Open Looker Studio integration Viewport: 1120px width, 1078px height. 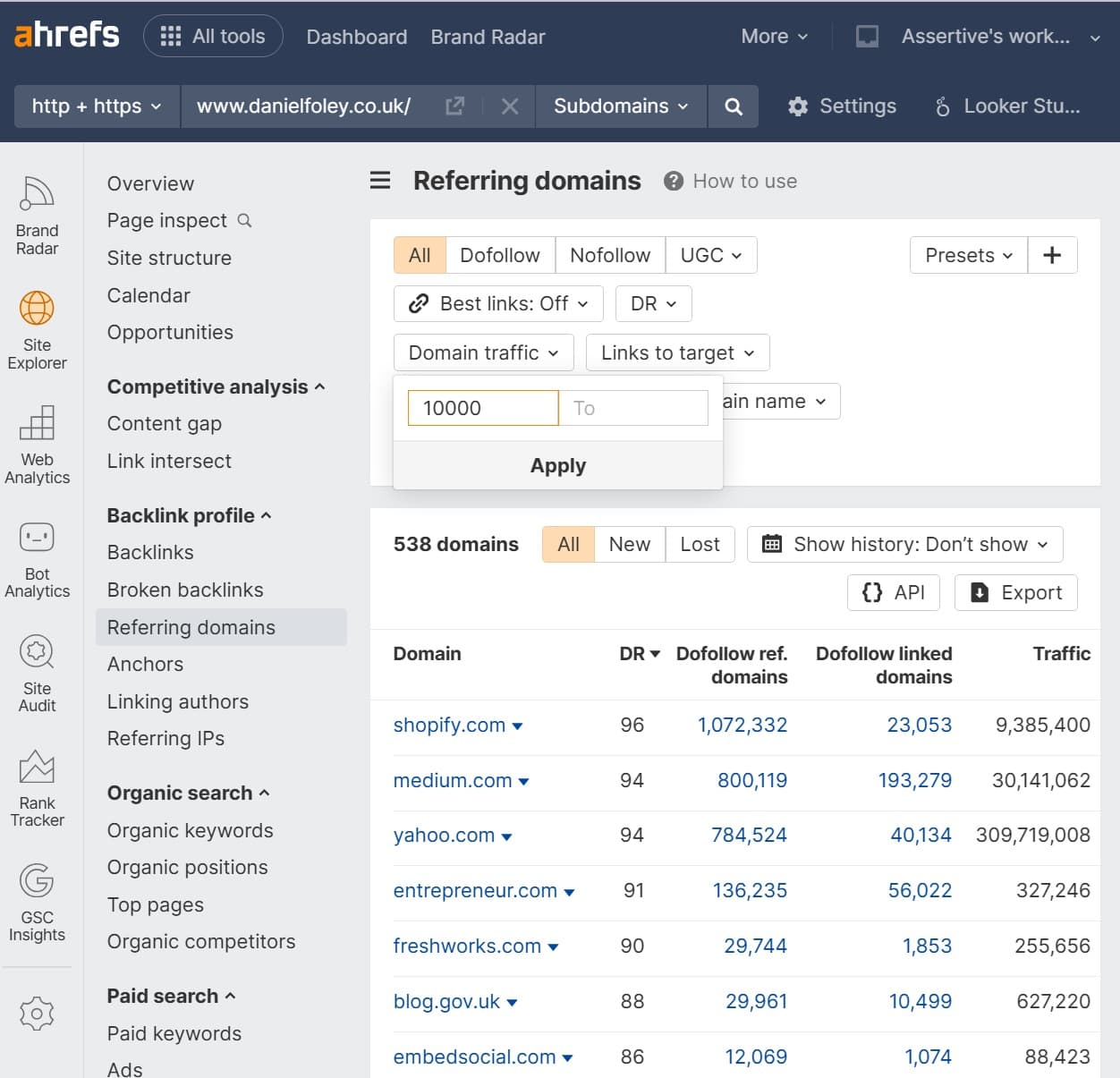click(1007, 106)
